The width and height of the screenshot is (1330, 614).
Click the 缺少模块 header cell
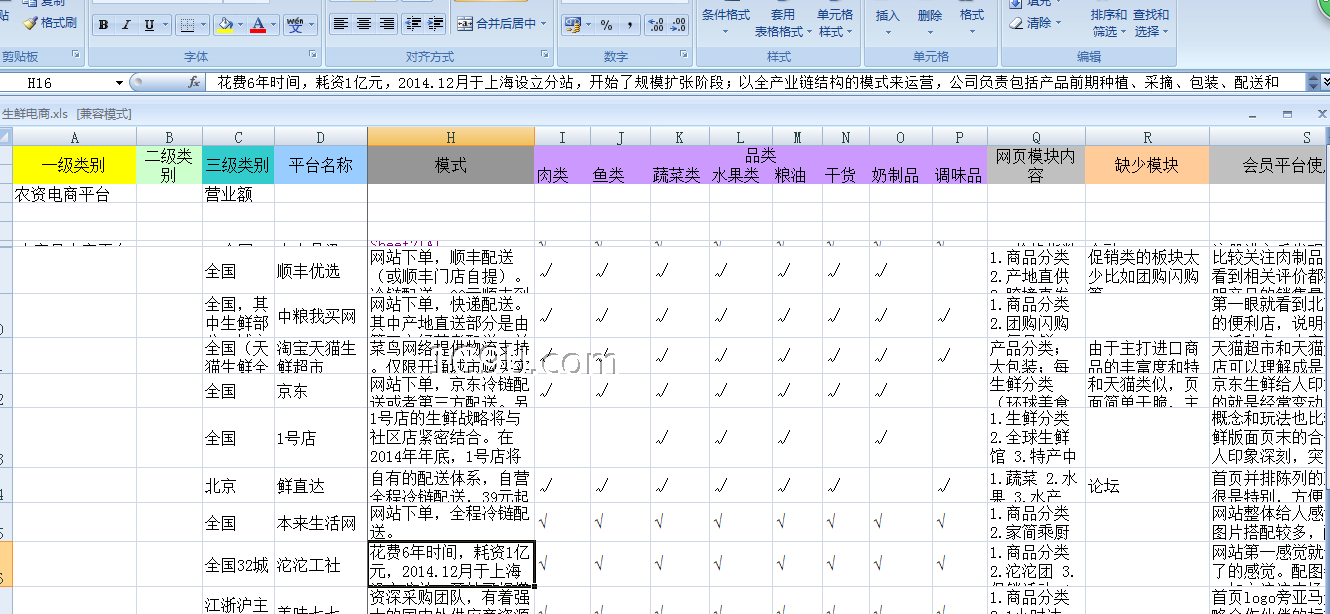pos(1147,165)
